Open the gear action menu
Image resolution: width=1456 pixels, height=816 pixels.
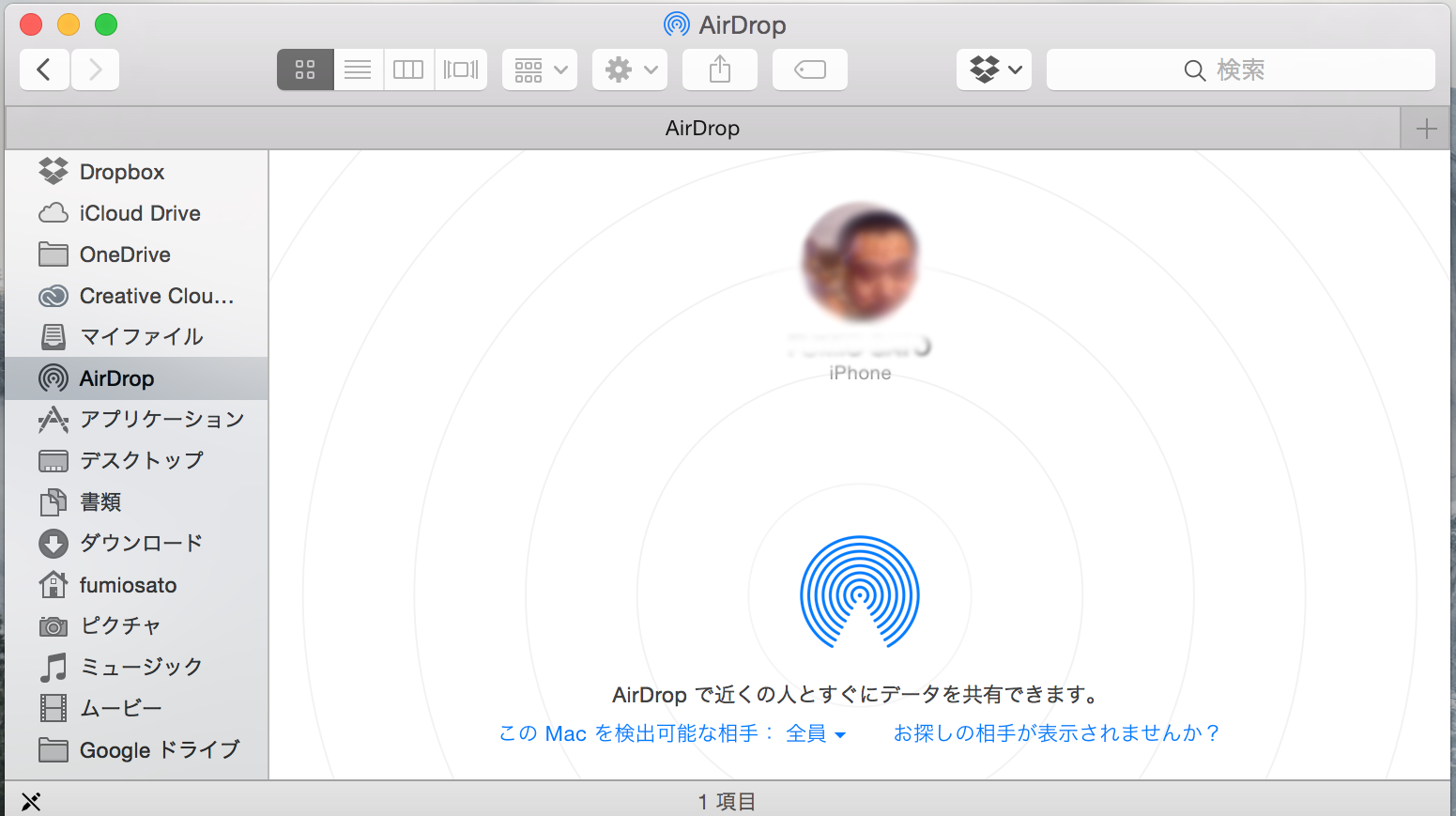630,69
